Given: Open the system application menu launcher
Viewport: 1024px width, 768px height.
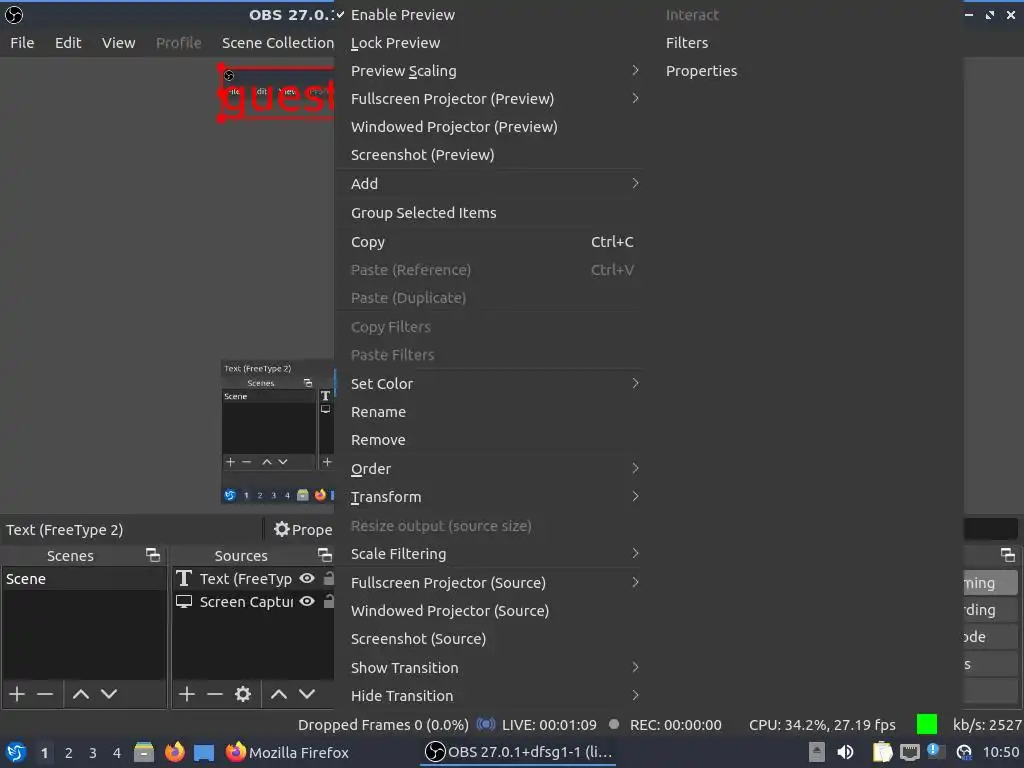Looking at the screenshot, I should (15, 752).
